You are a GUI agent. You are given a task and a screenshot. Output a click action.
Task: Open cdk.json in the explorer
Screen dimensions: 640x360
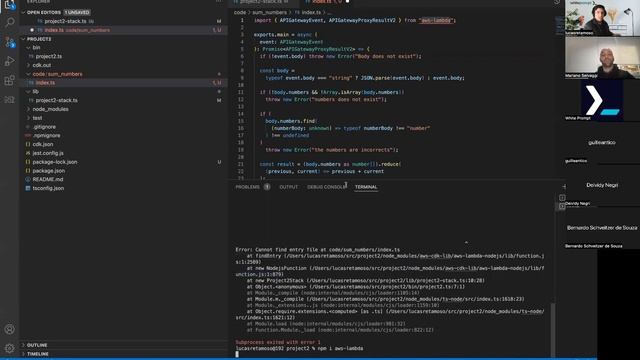coord(42,144)
